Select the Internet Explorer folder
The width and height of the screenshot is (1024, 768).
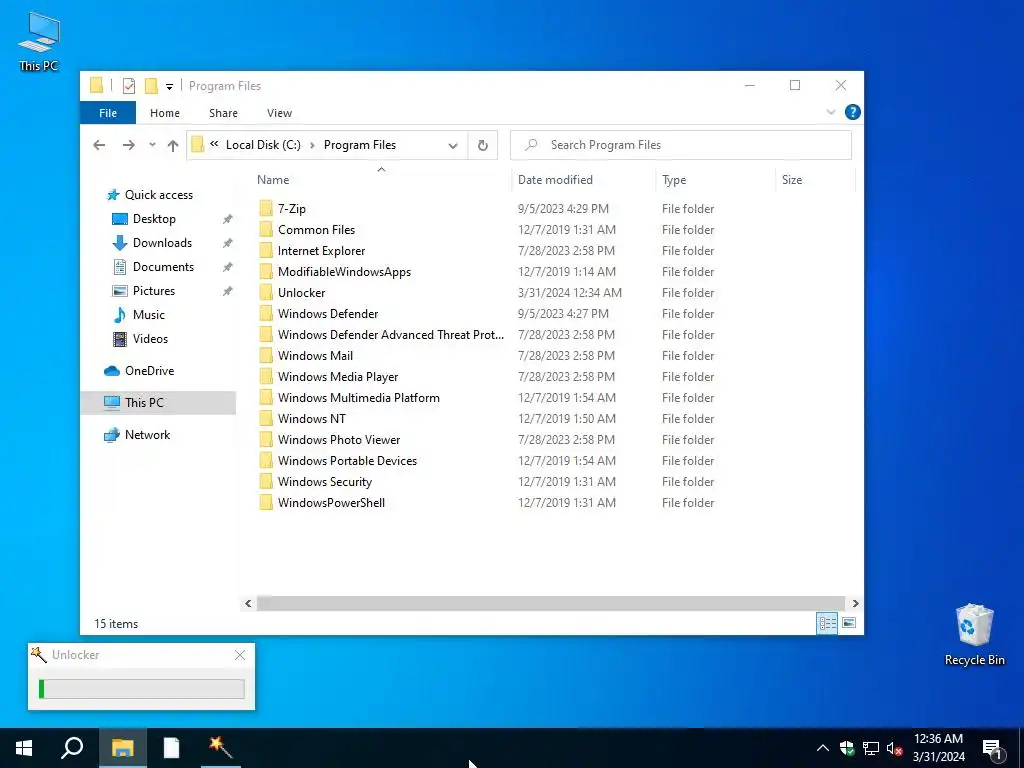pos(321,251)
